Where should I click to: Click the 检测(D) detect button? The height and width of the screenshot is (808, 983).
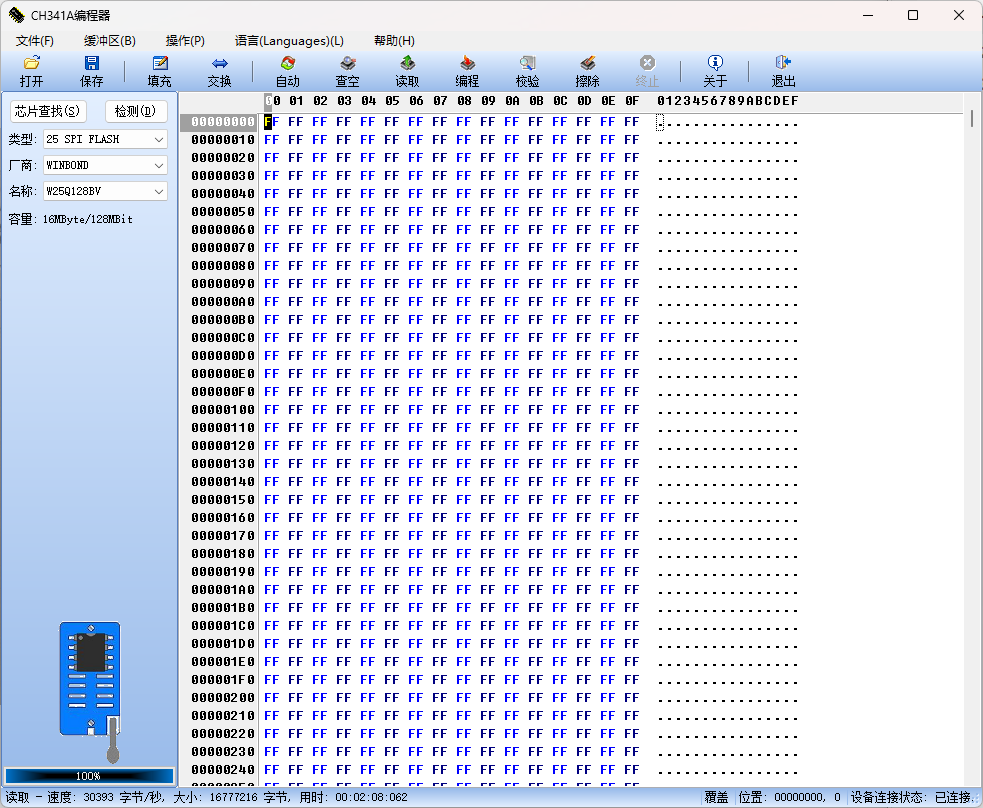tap(135, 112)
